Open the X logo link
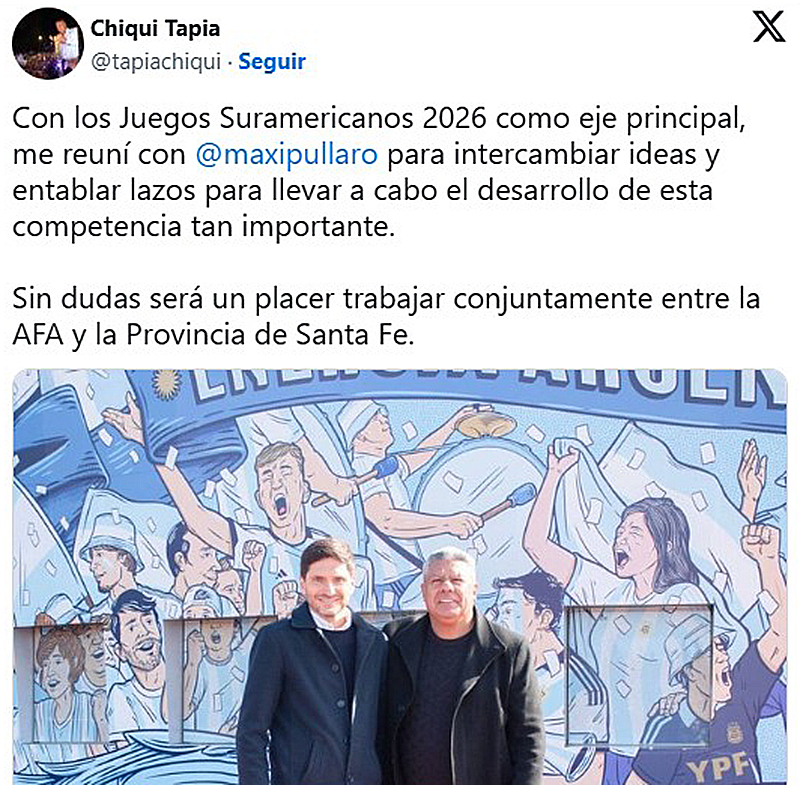The image size is (800, 785). pyautogui.click(x=769, y=27)
